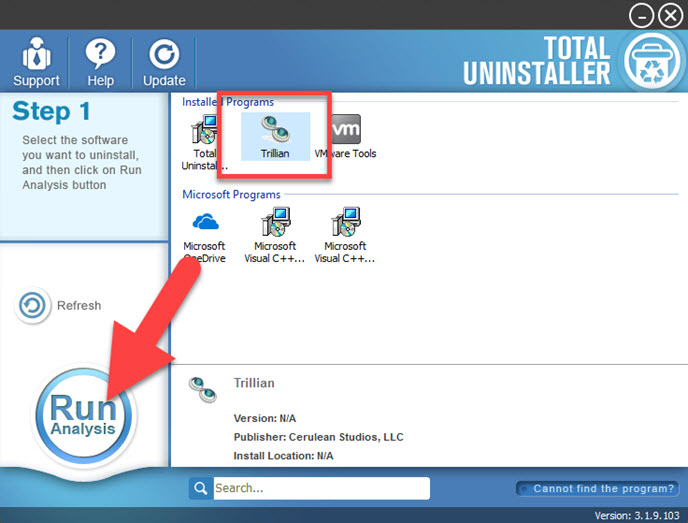The width and height of the screenshot is (688, 523).
Task: Click the Total Uninstaller recycle bin logo
Action: (x=653, y=61)
